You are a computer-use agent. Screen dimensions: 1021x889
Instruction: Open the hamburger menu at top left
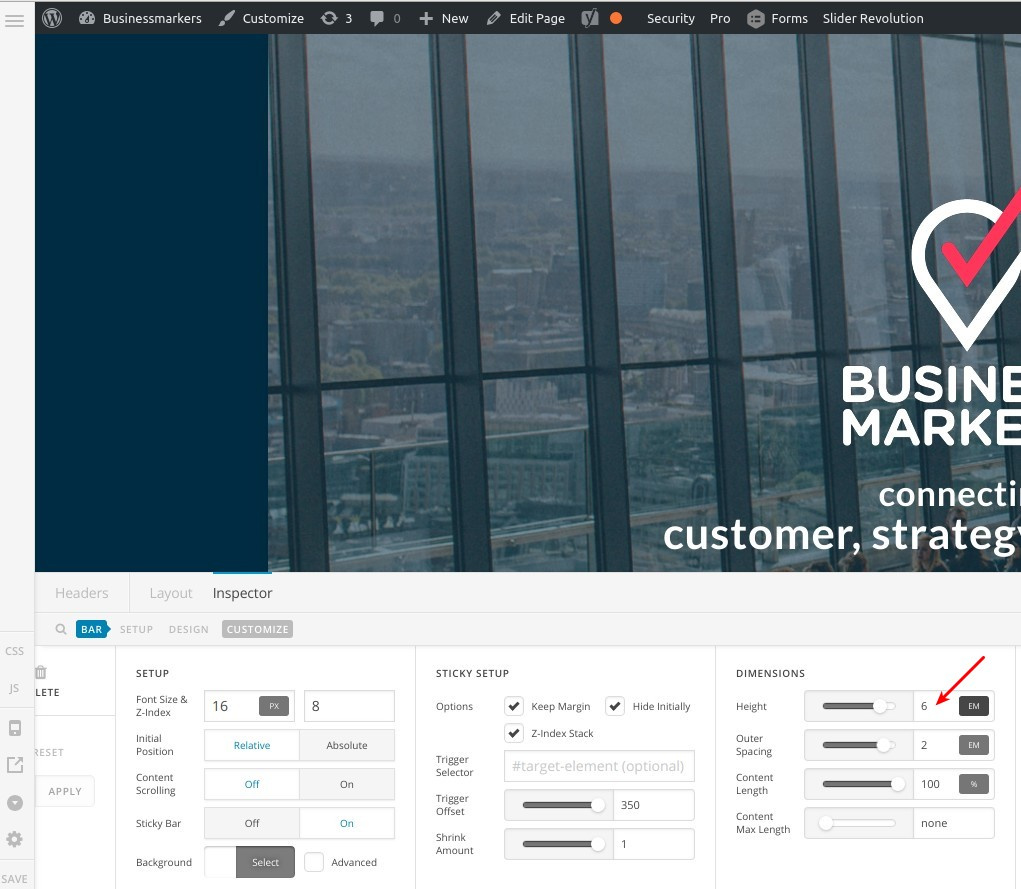(15, 19)
